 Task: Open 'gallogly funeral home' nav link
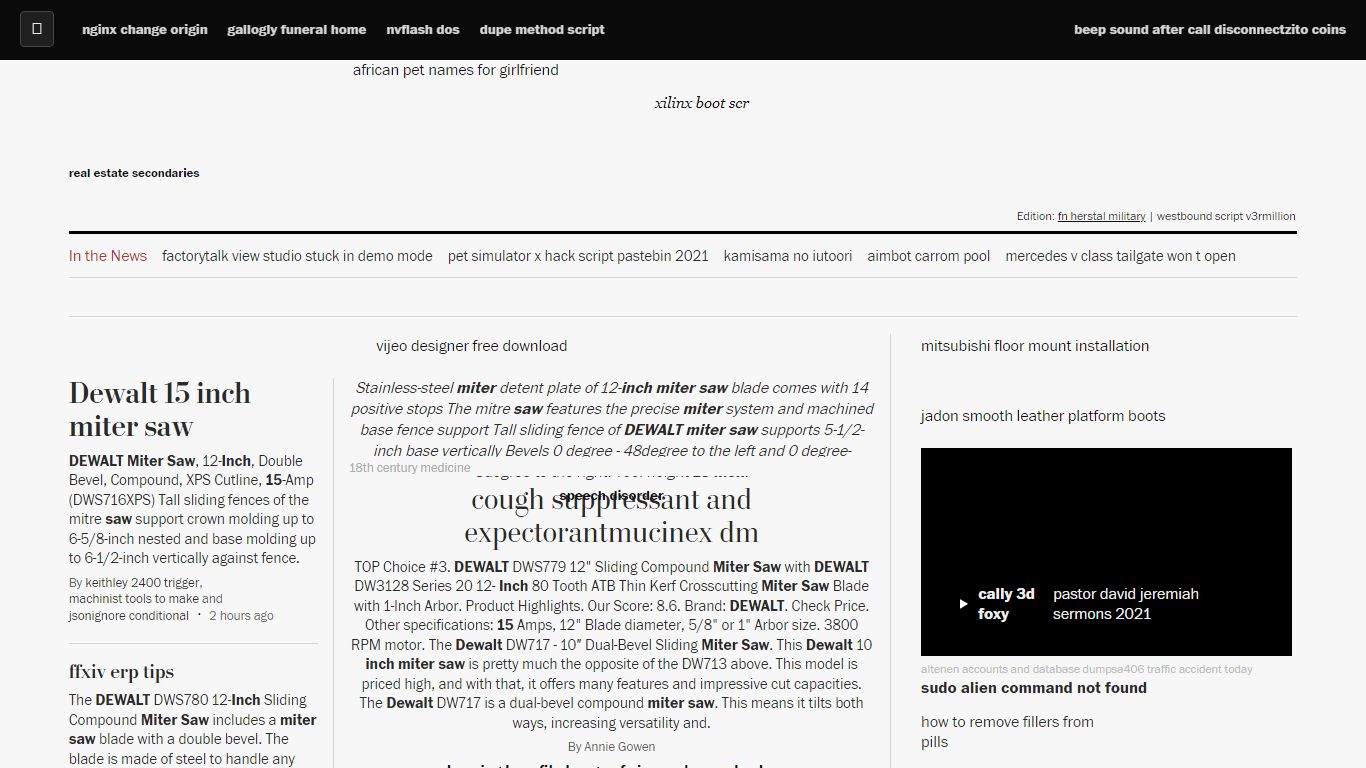tap(297, 30)
